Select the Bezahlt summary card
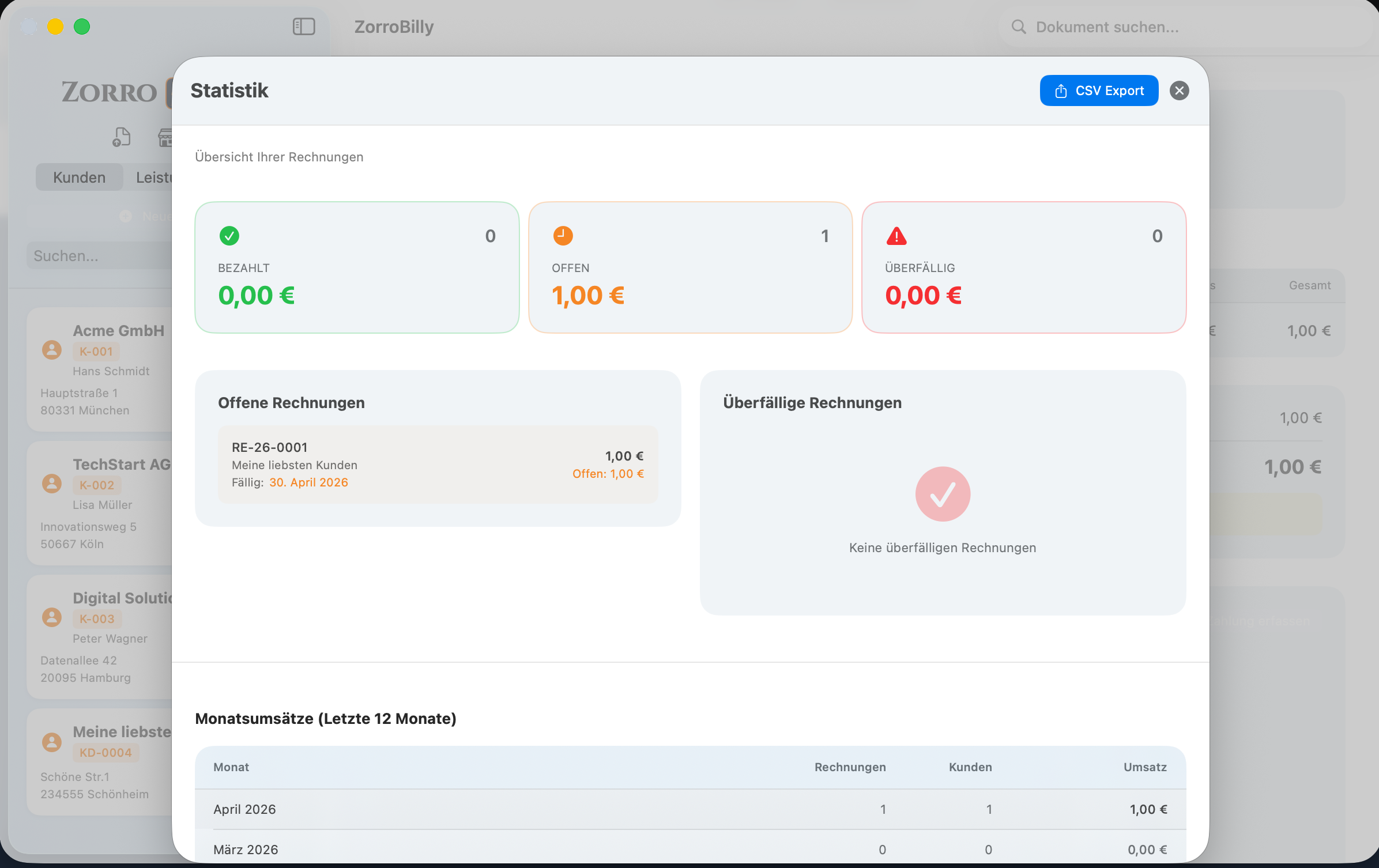The image size is (1379, 868). coord(357,267)
